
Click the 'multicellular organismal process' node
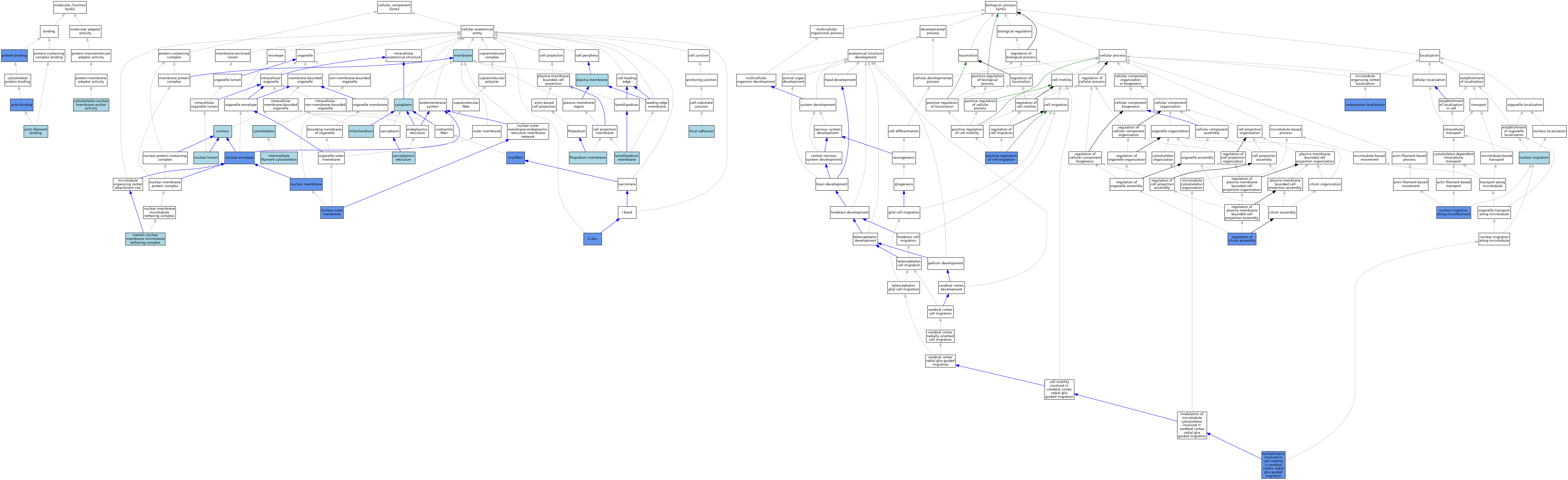pos(827,32)
